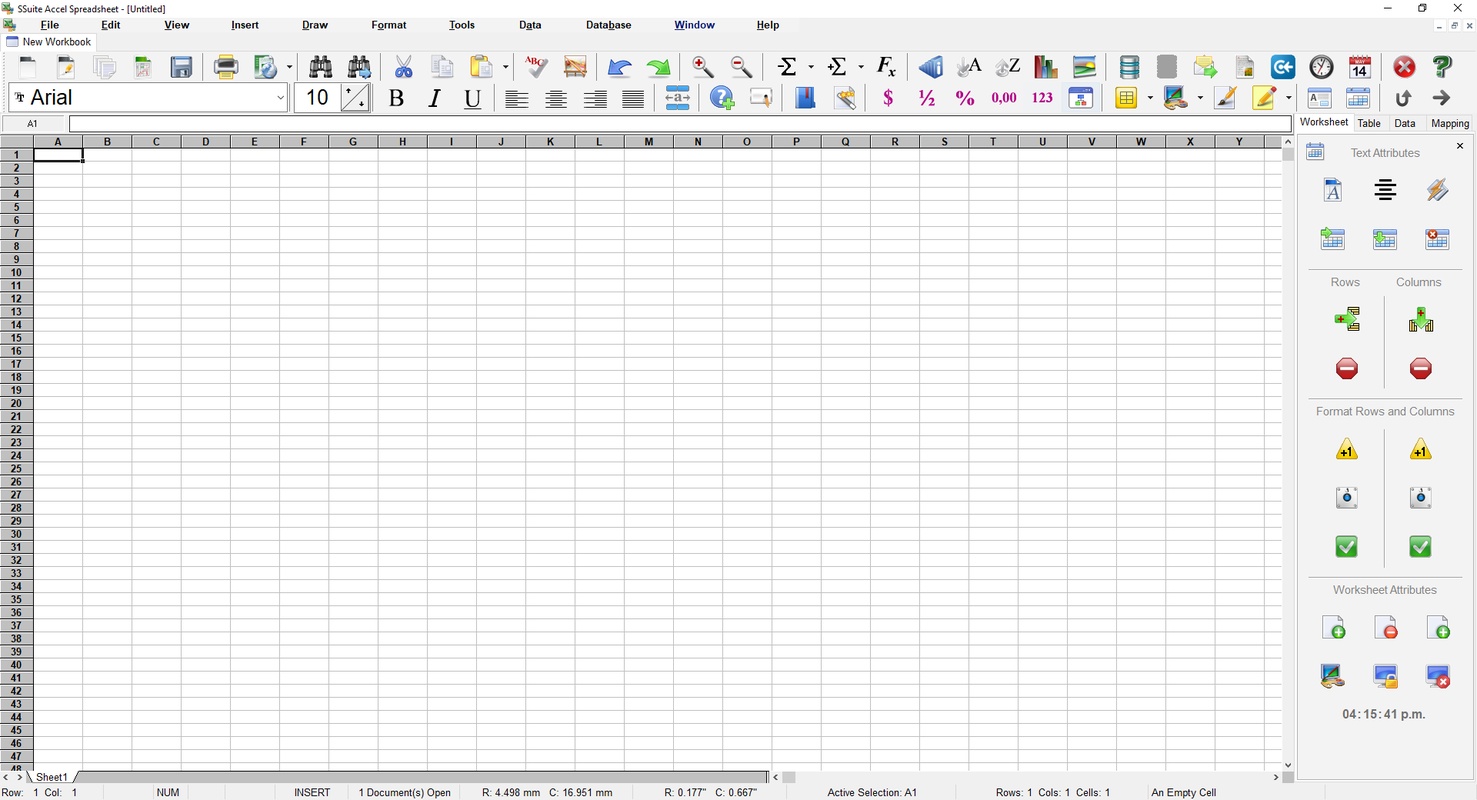Click the Copy icon in toolbar
This screenshot has width=1477, height=800.
click(x=442, y=67)
